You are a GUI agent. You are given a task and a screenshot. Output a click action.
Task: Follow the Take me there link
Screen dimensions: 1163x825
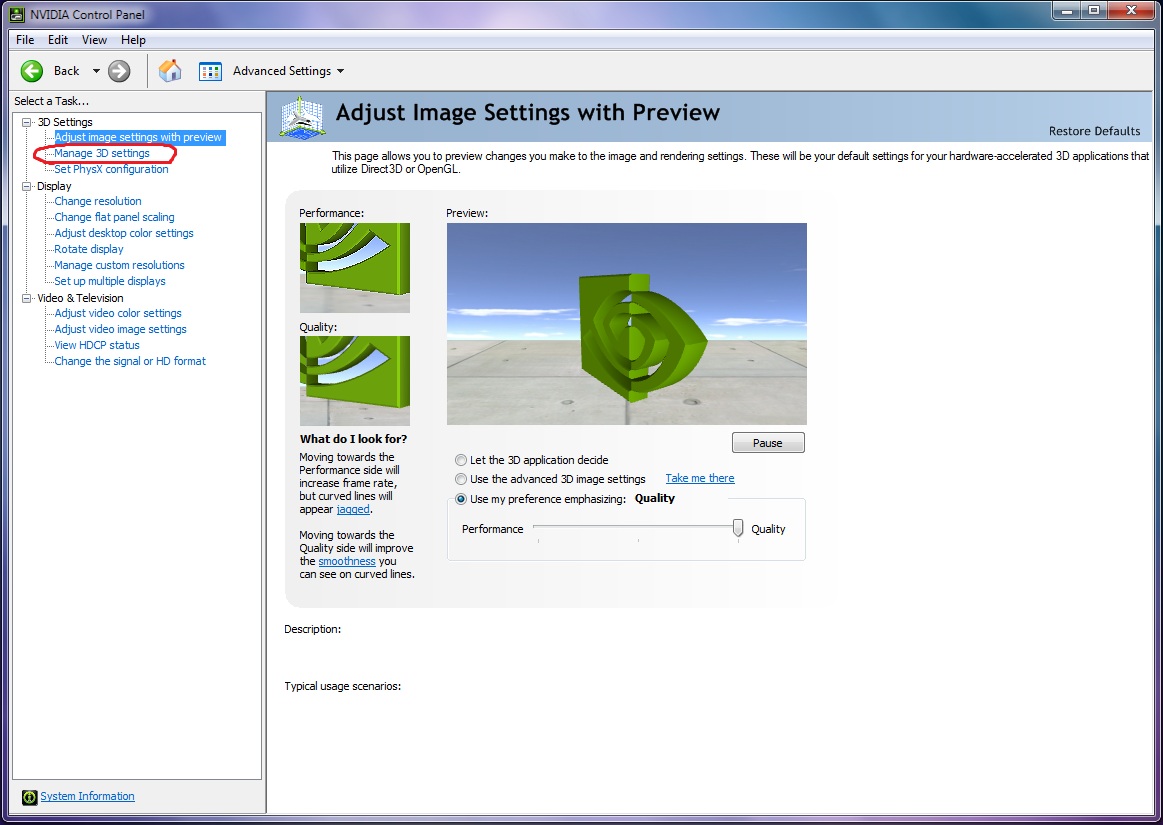click(x=699, y=479)
